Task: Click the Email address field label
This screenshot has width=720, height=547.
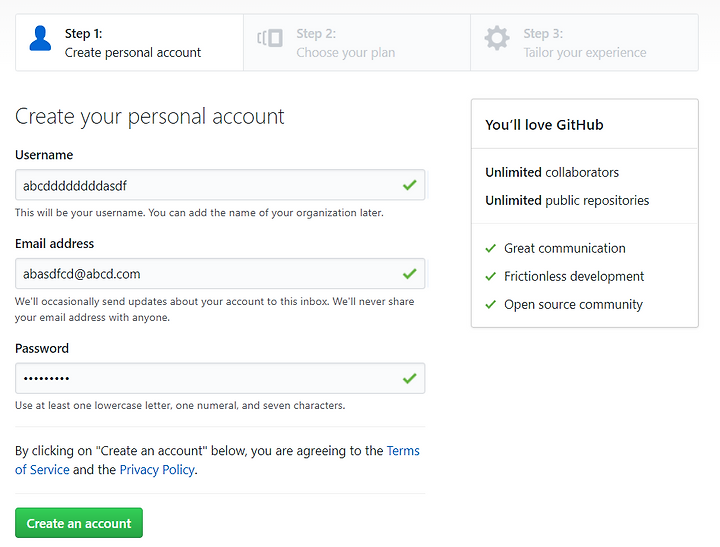Action: [x=55, y=243]
